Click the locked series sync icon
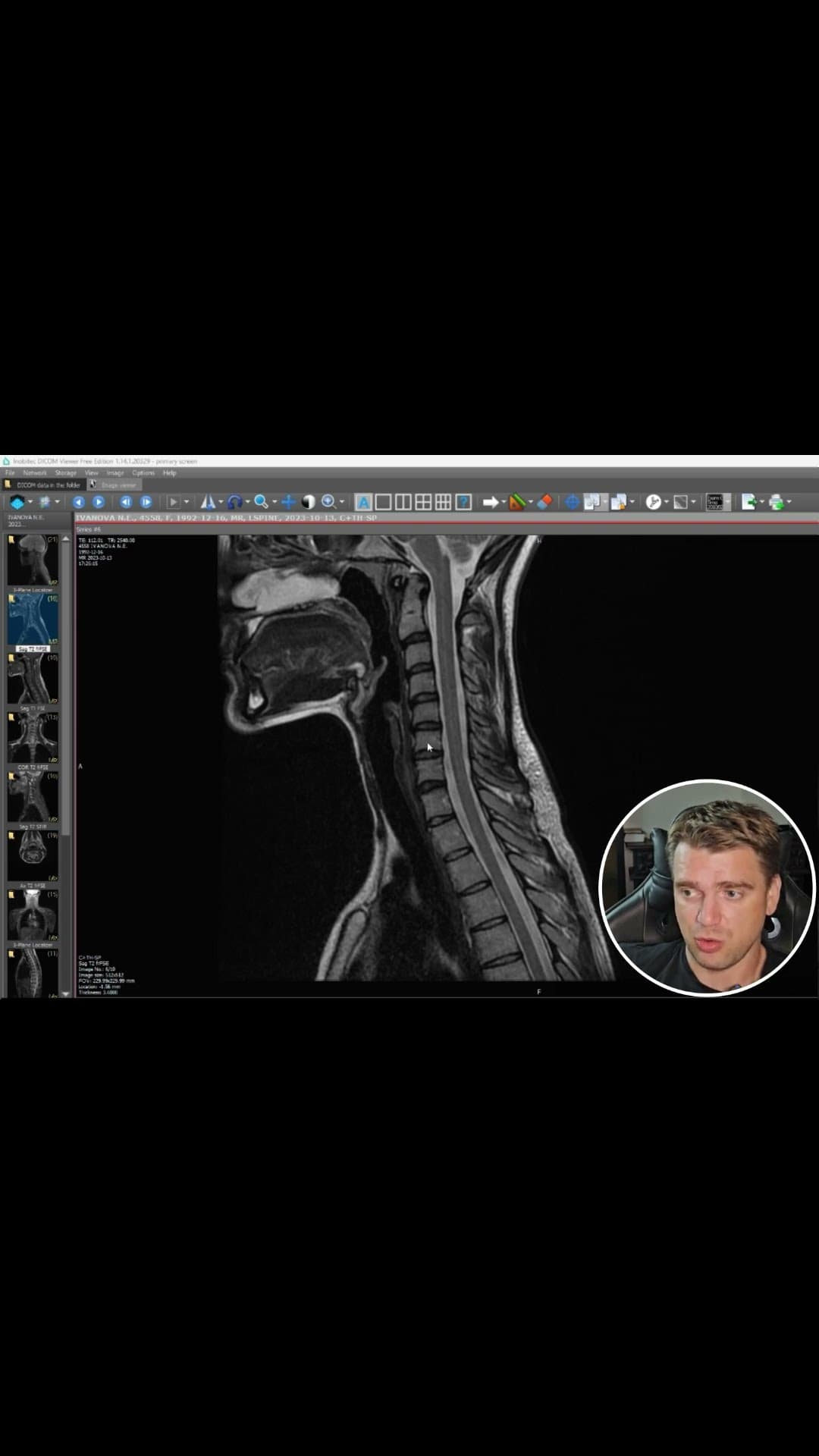 (619, 502)
